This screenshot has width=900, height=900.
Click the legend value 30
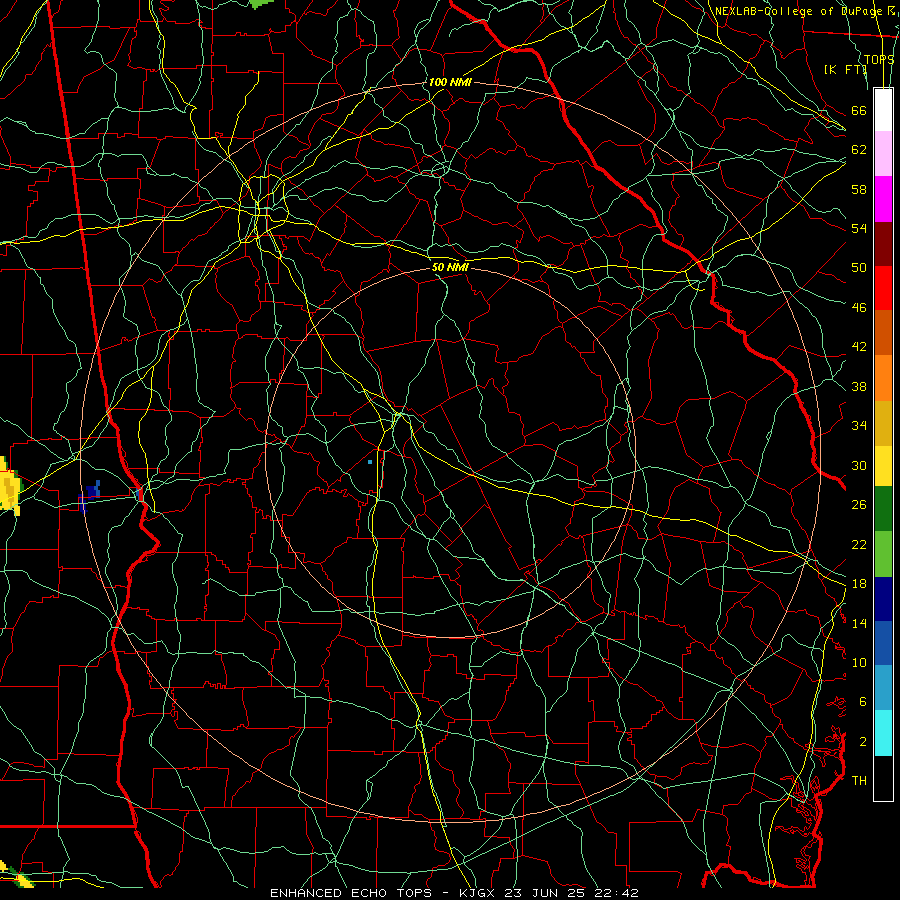(x=859, y=465)
